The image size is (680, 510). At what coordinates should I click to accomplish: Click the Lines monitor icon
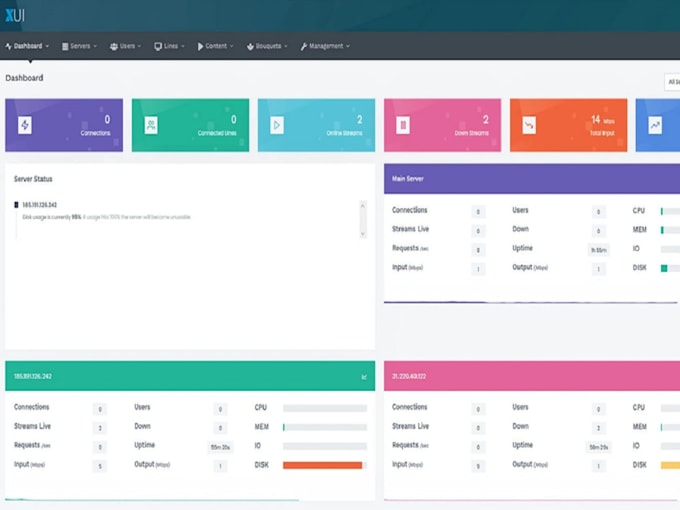click(158, 46)
